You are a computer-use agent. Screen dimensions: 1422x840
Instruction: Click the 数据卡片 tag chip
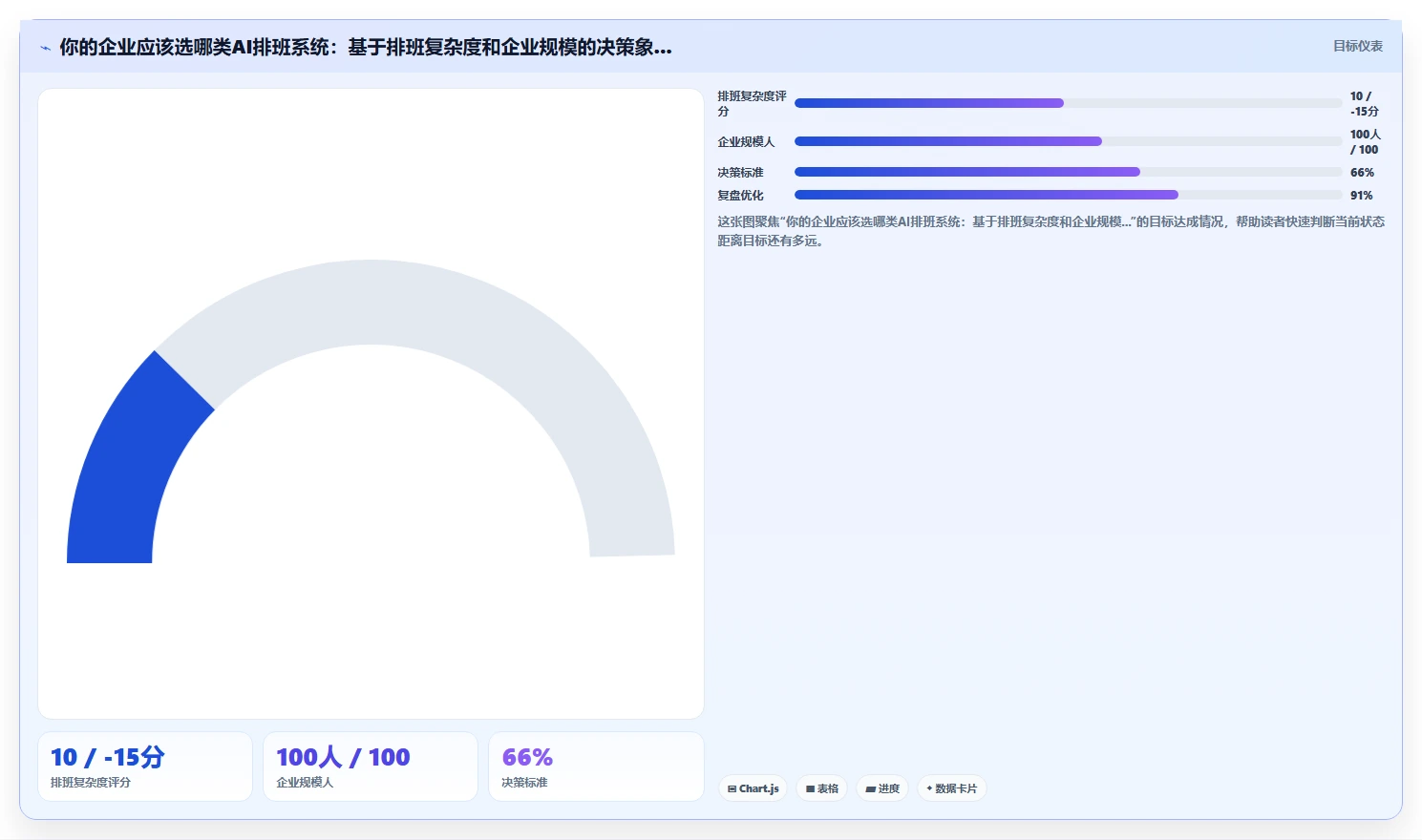point(952,788)
